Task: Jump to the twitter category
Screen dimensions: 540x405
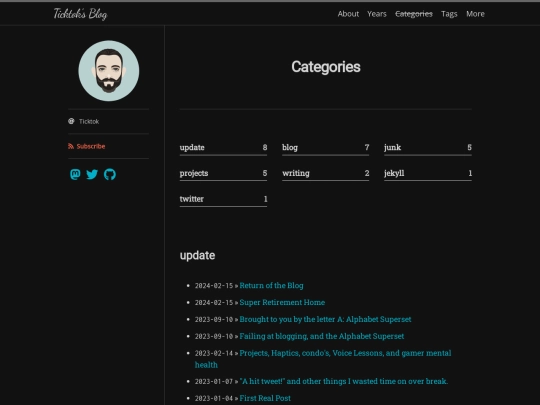Action: 223,199
